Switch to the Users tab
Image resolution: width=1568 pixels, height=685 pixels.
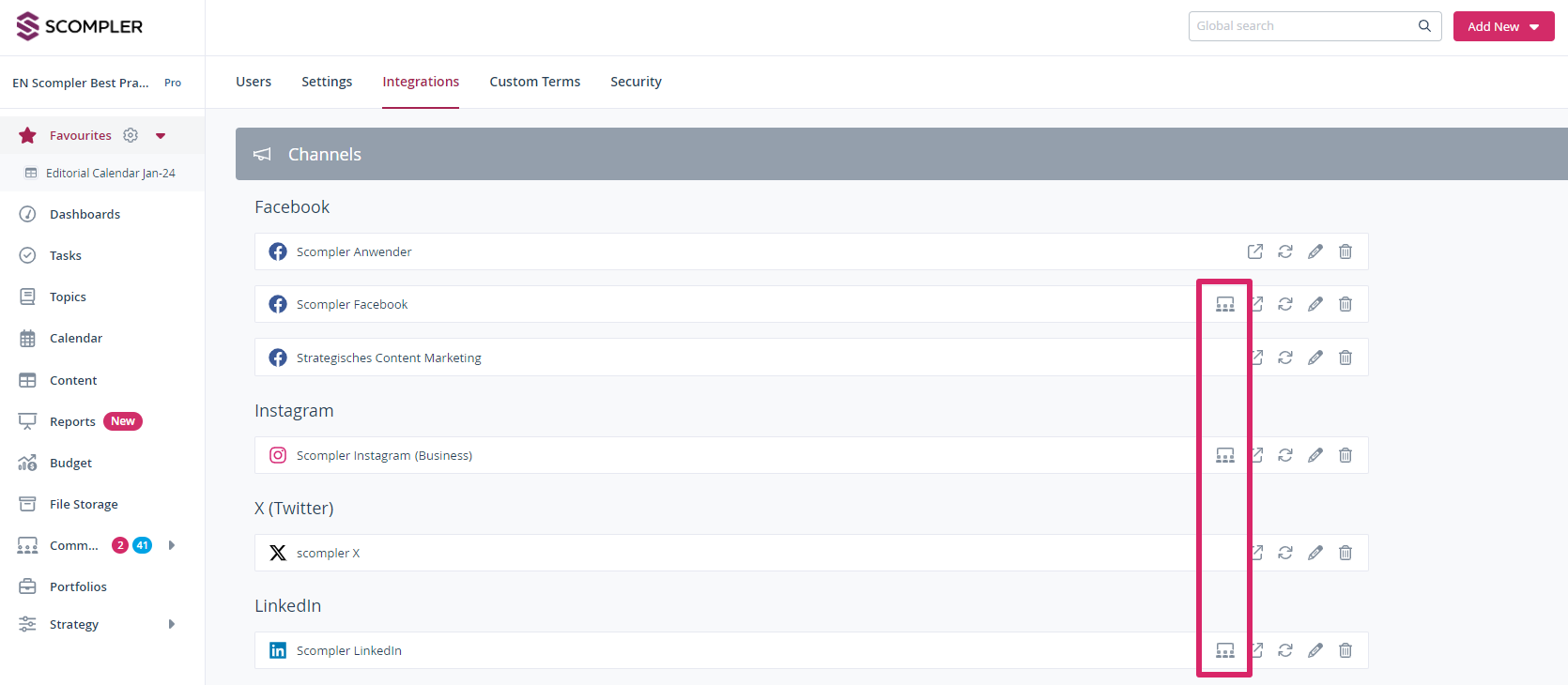click(254, 82)
